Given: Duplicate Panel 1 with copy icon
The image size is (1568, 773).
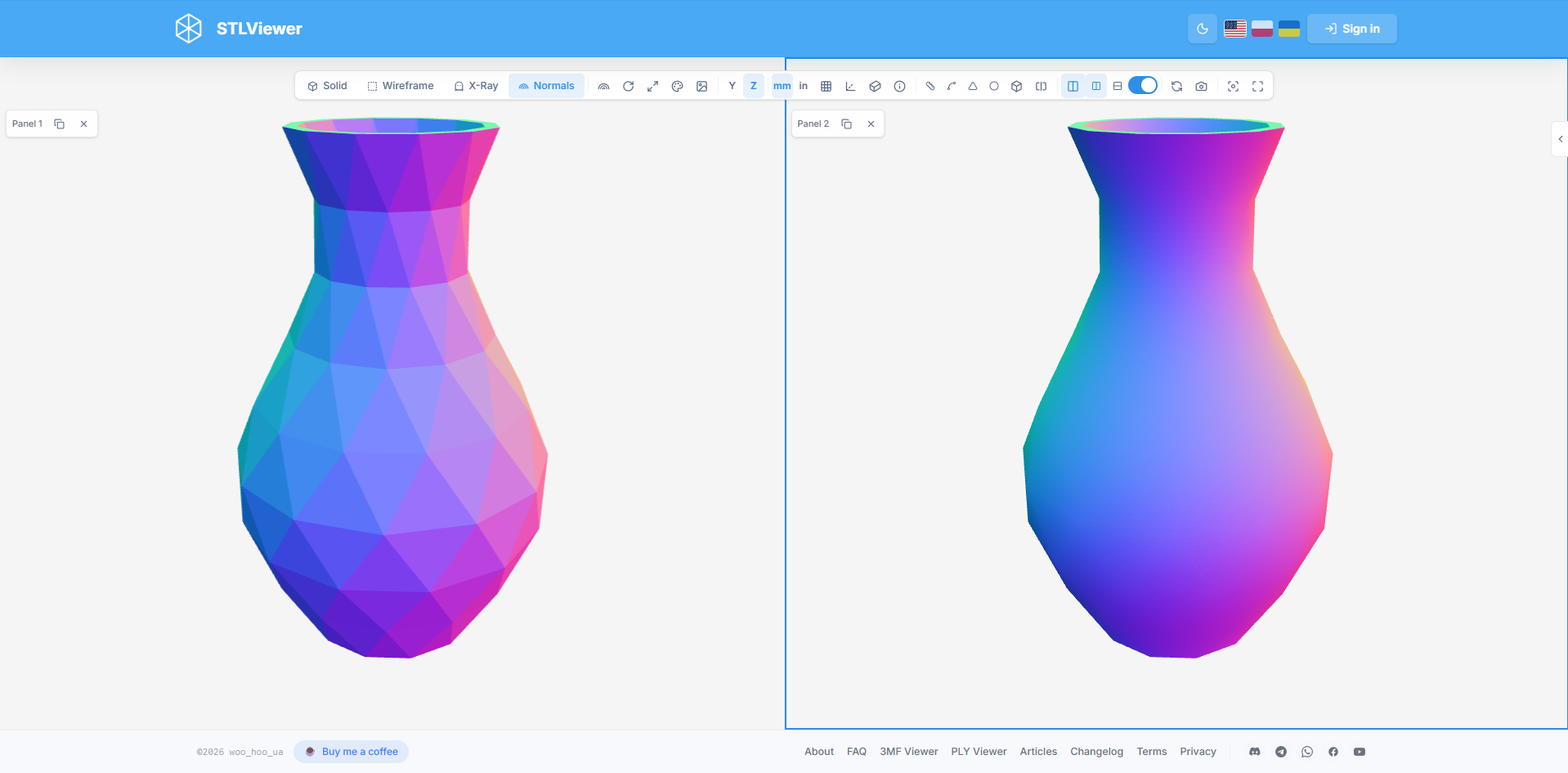Looking at the screenshot, I should [x=60, y=124].
